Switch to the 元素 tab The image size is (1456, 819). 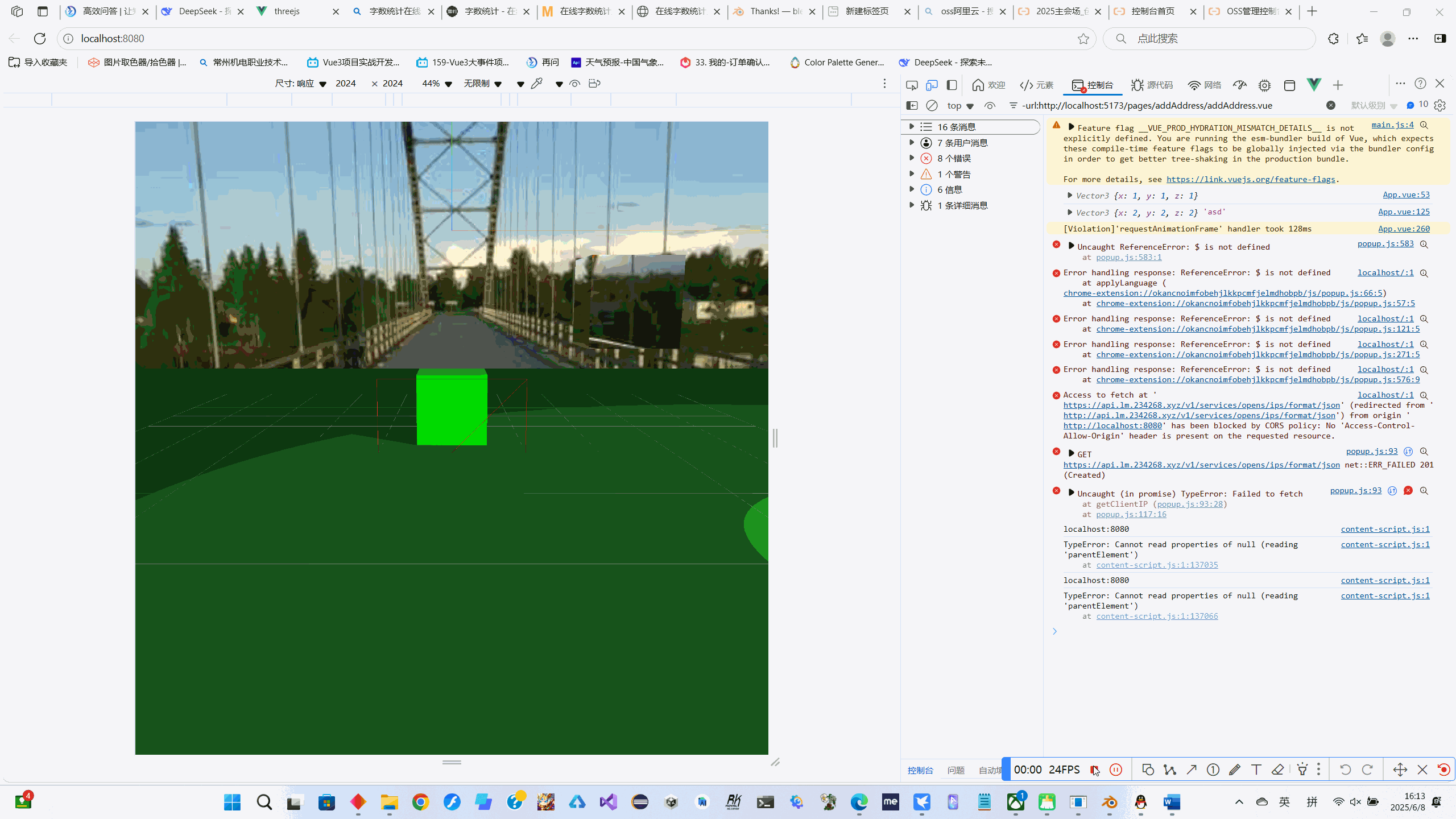(x=1037, y=85)
